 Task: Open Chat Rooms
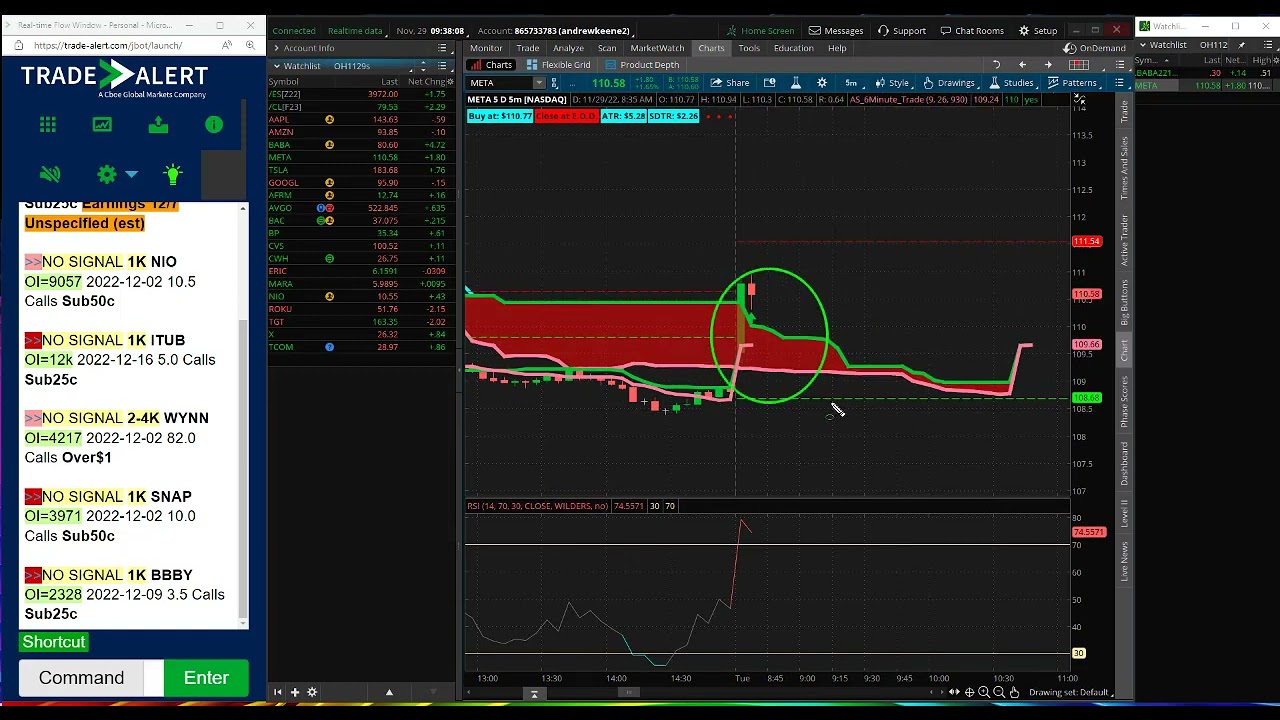972,31
